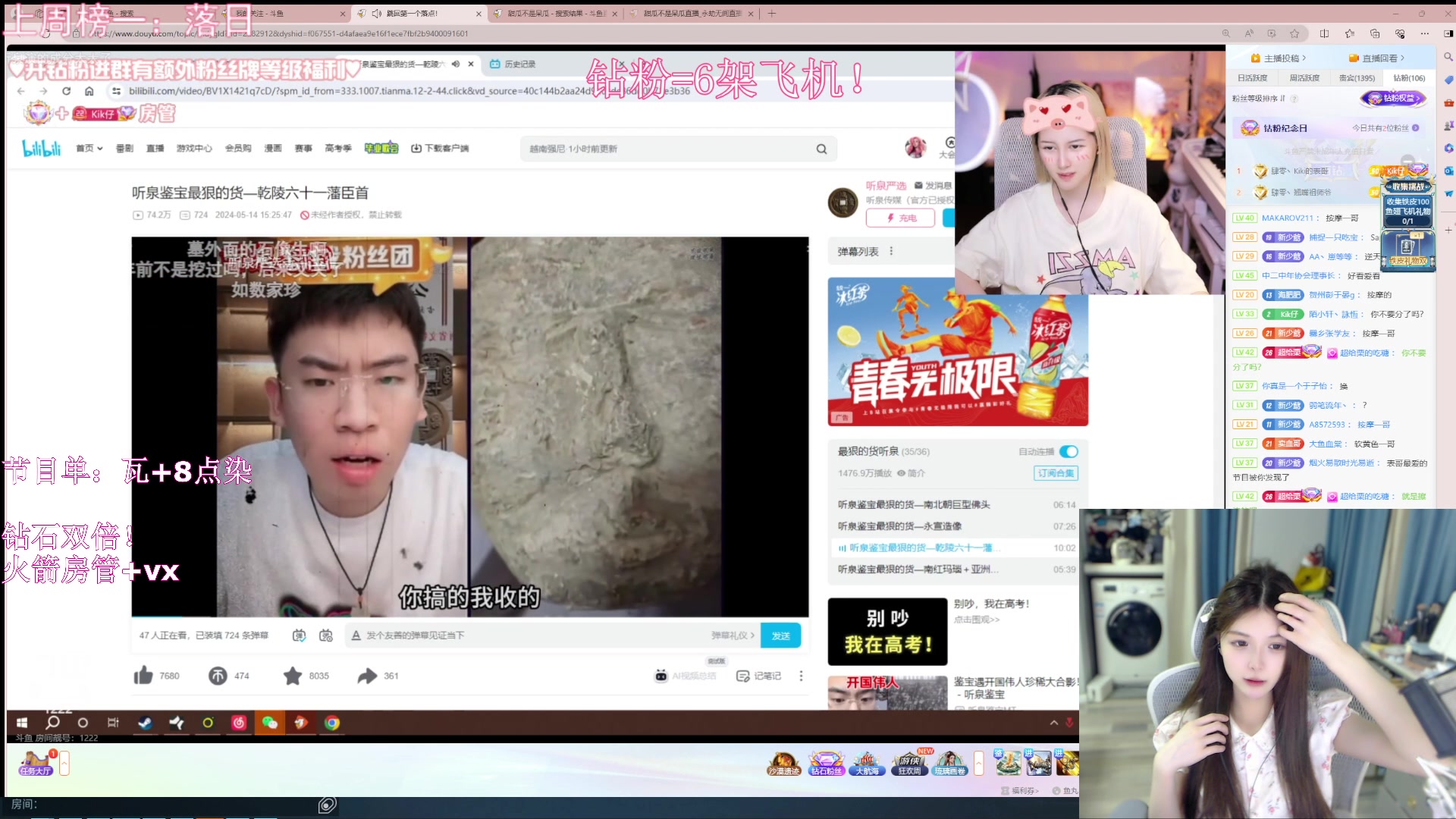Viewport: 1456px width, 819px height.
Task: Open the 游戏中心 nav item
Action: [194, 149]
